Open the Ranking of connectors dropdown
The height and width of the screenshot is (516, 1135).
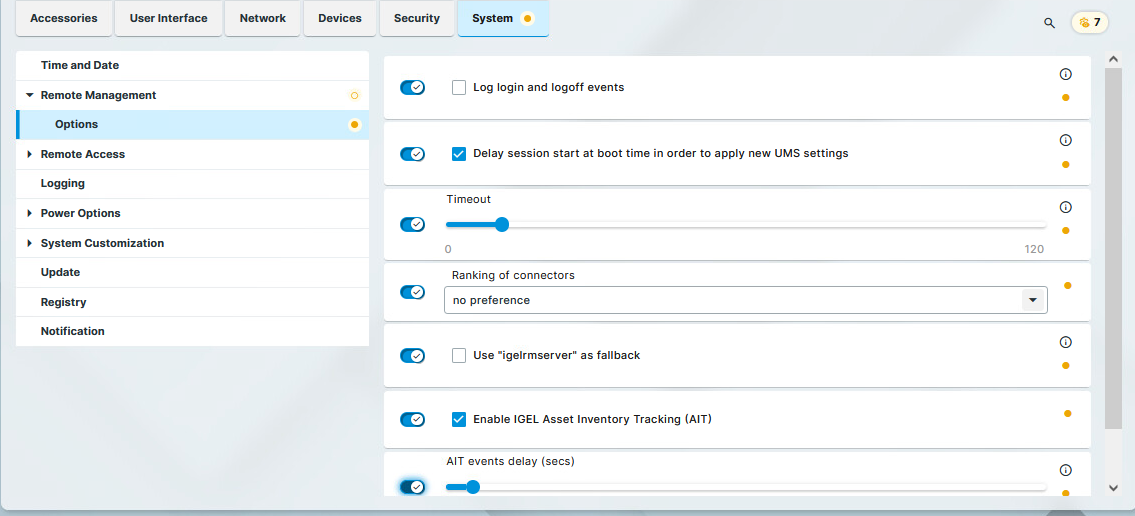(x=1033, y=300)
